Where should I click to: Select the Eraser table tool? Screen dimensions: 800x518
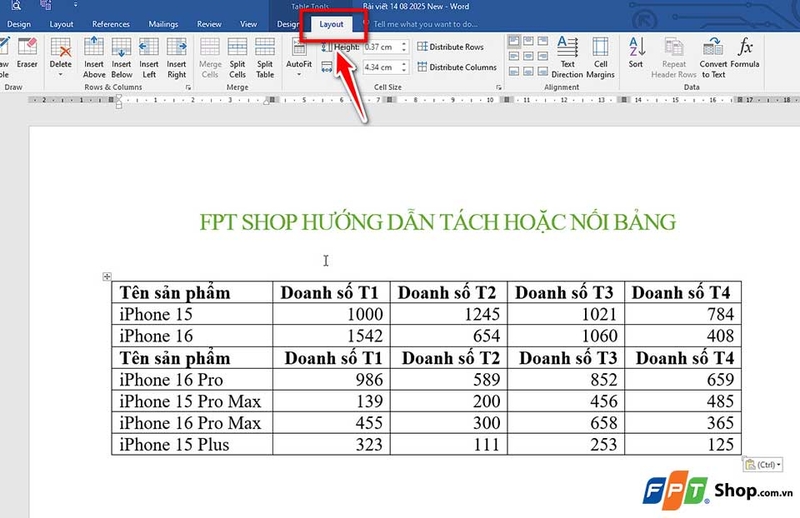27,53
